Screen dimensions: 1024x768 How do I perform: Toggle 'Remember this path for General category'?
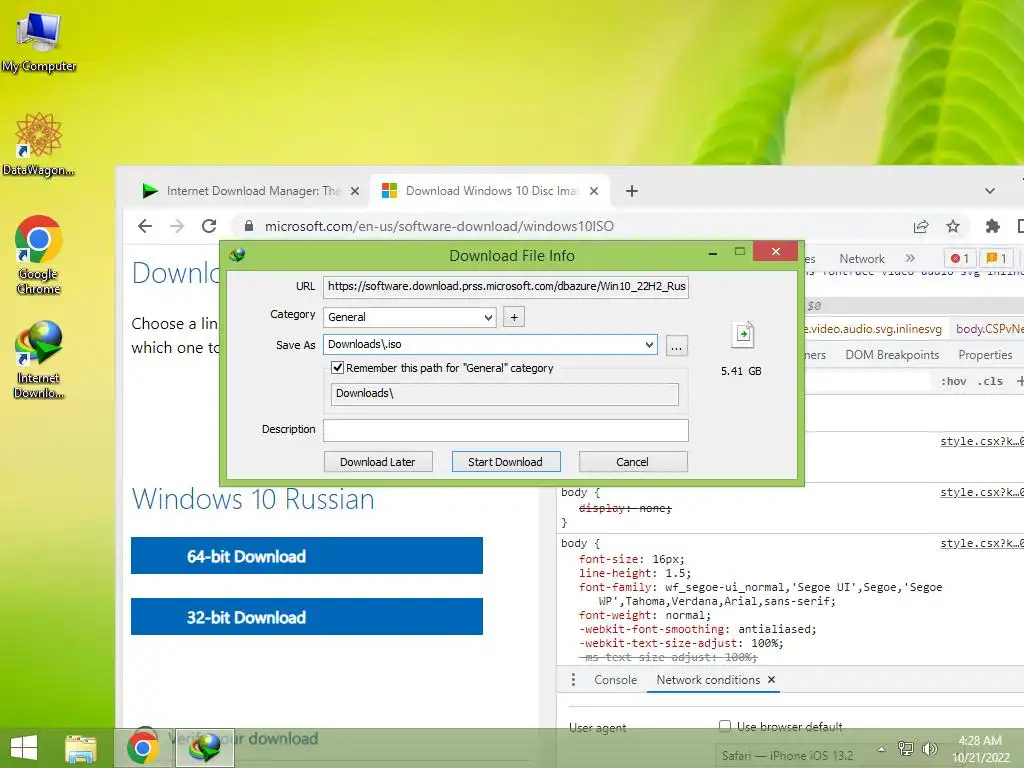tap(338, 368)
